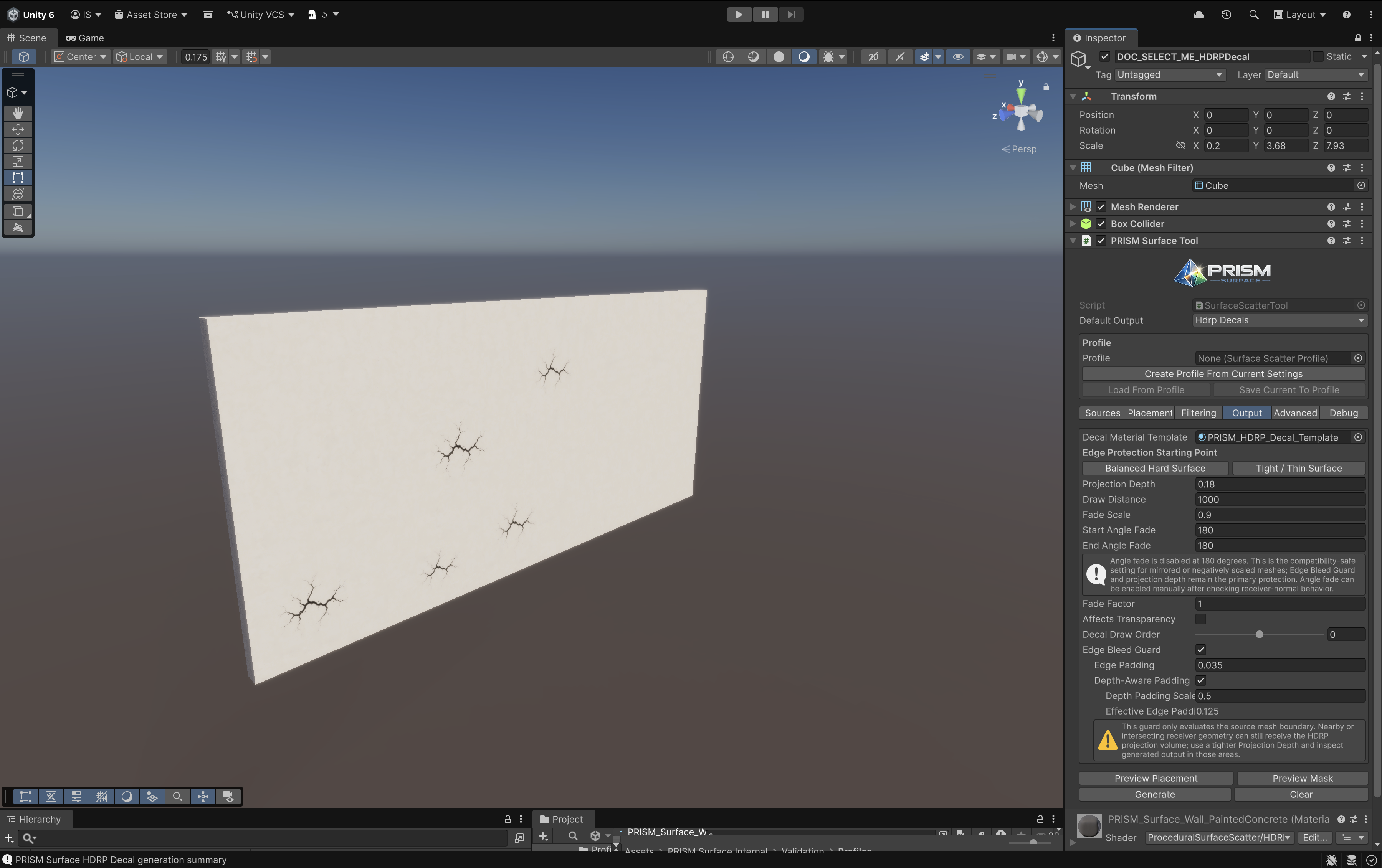Image resolution: width=1382 pixels, height=868 pixels.
Task: Open the Center pivot dropdown
Action: coord(80,57)
